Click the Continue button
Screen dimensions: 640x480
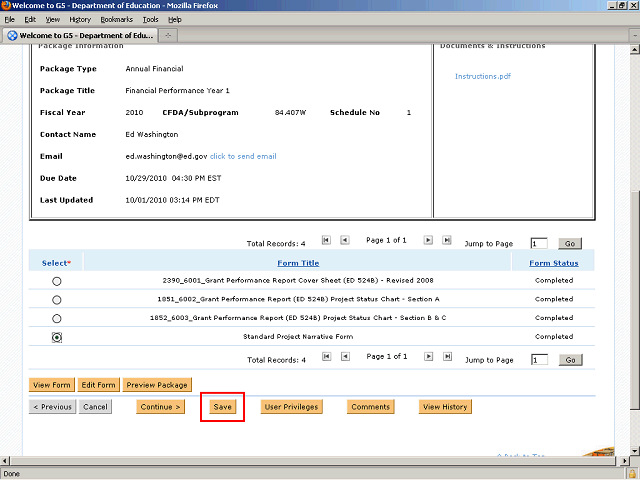(160, 407)
